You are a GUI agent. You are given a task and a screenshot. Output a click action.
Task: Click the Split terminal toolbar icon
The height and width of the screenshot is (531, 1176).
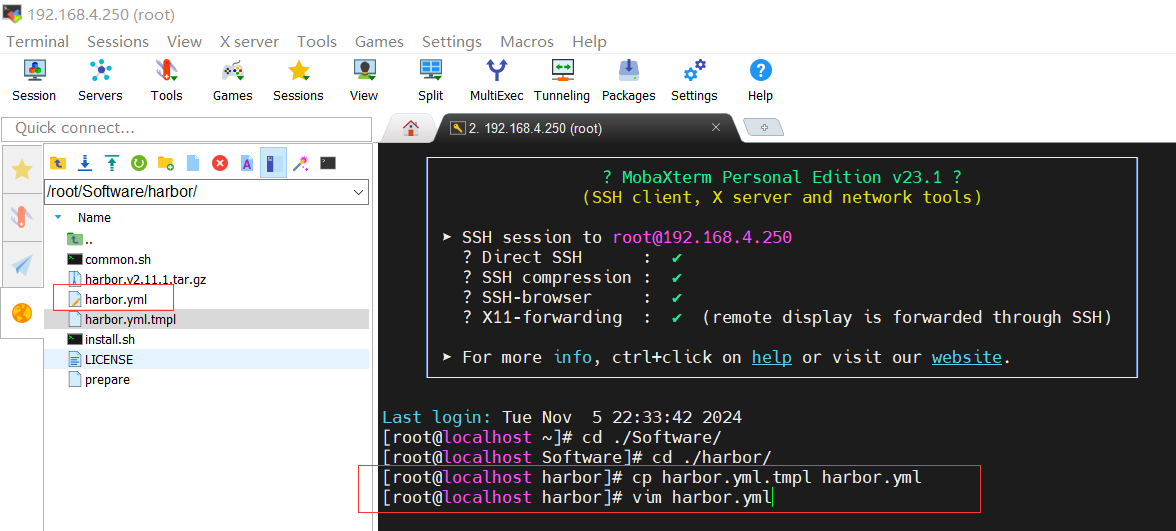(x=431, y=80)
